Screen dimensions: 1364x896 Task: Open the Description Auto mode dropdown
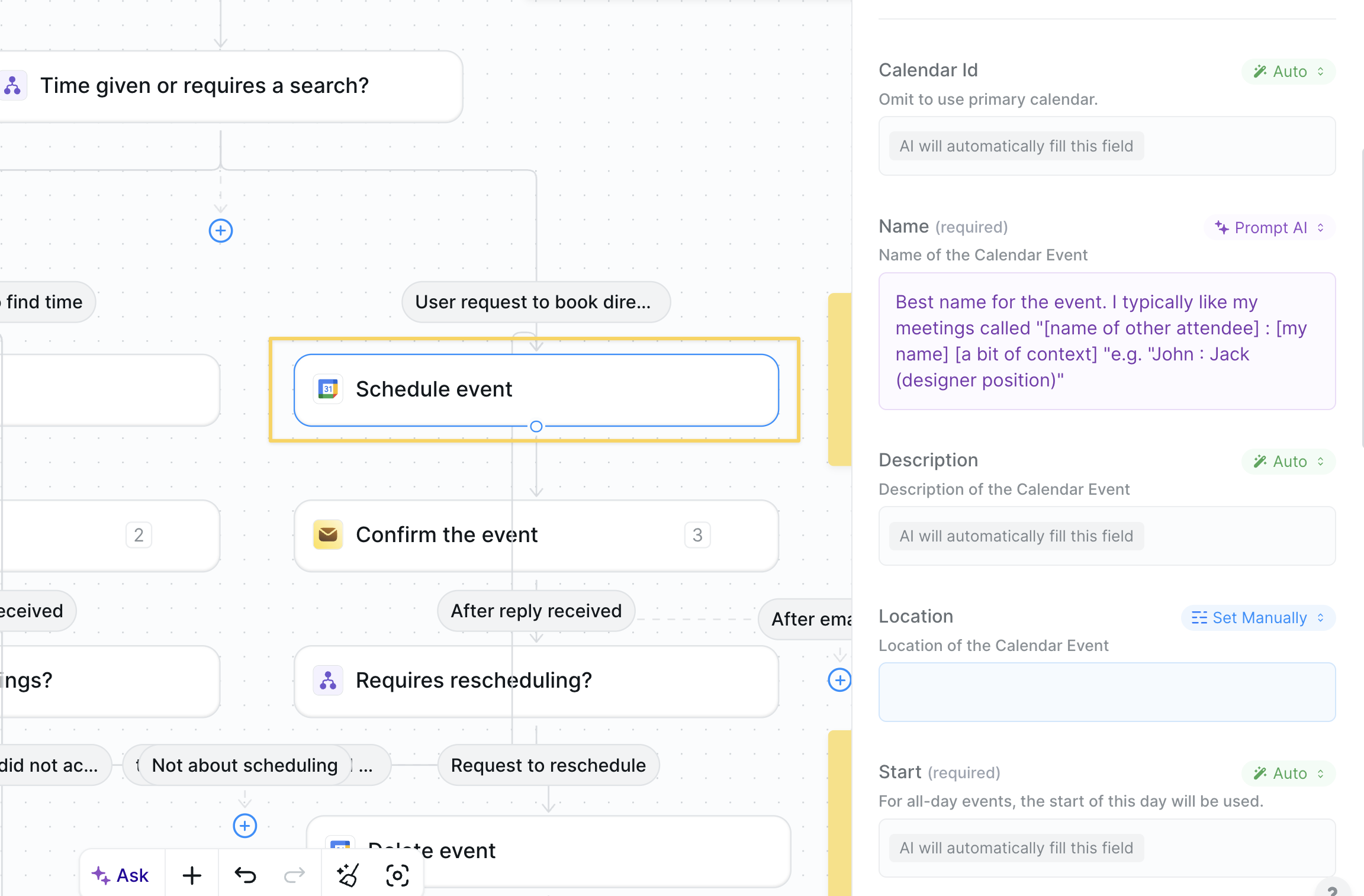point(1288,462)
